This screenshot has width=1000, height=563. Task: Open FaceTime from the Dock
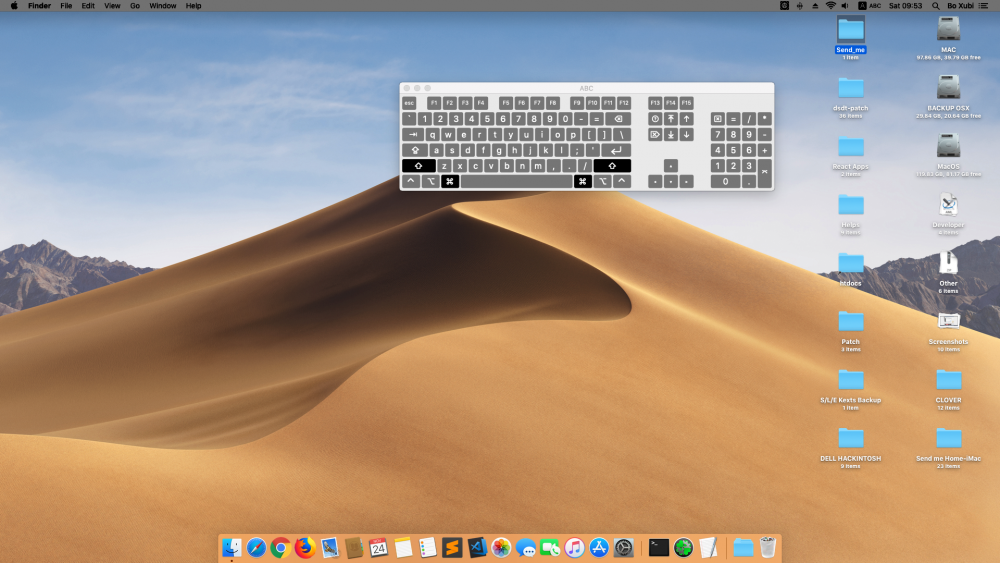point(550,548)
